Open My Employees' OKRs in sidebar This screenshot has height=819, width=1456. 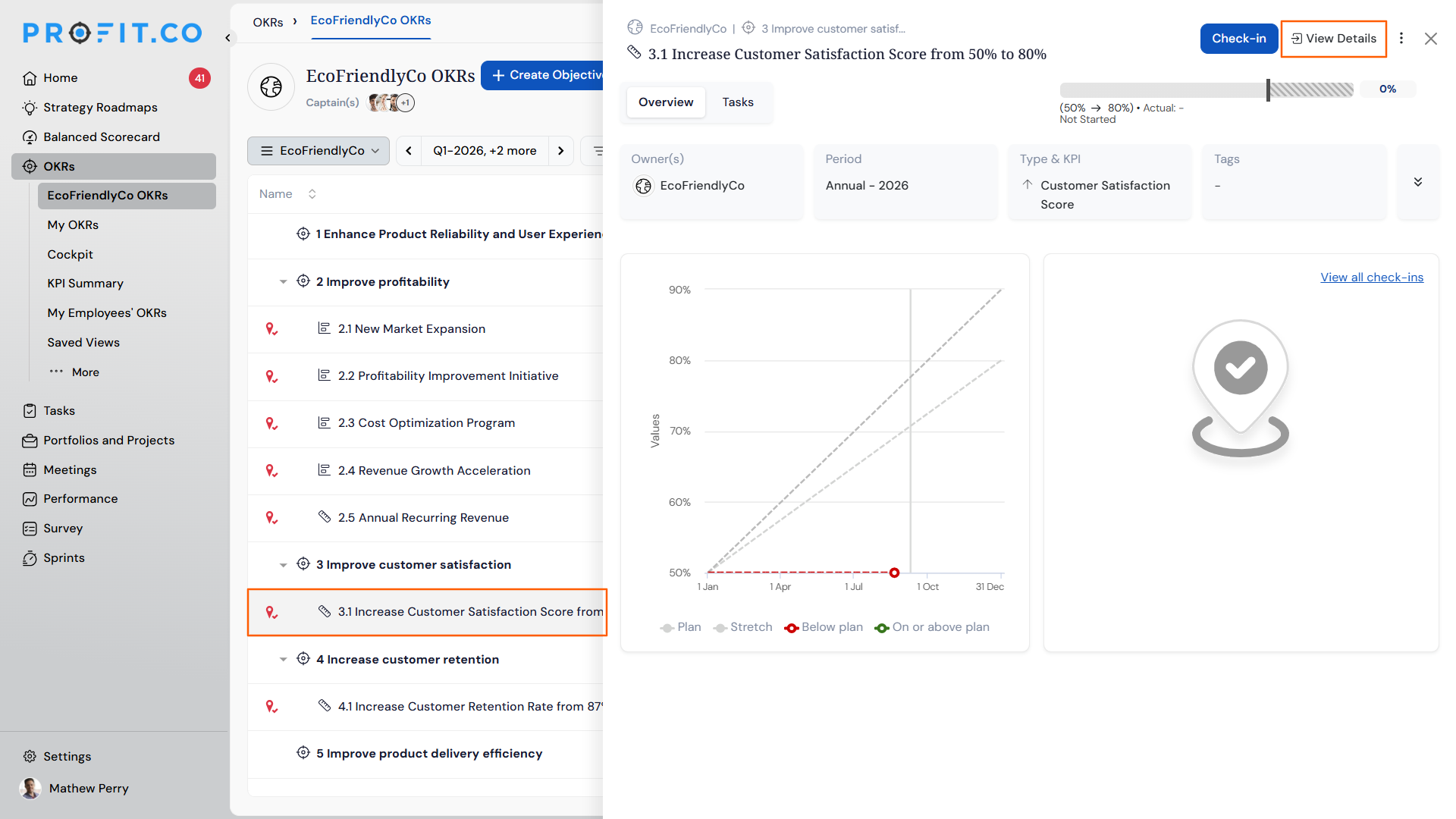[107, 313]
